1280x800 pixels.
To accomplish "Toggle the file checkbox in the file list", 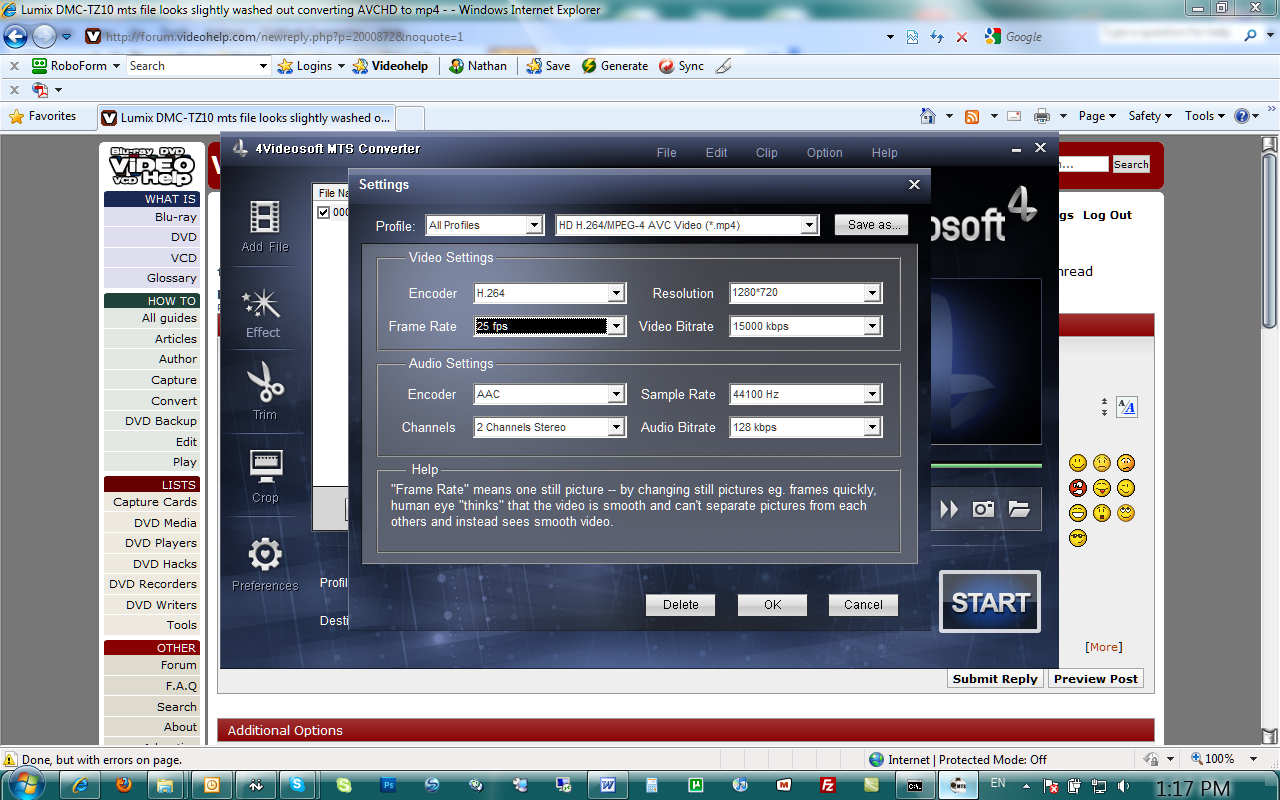I will (323, 212).
